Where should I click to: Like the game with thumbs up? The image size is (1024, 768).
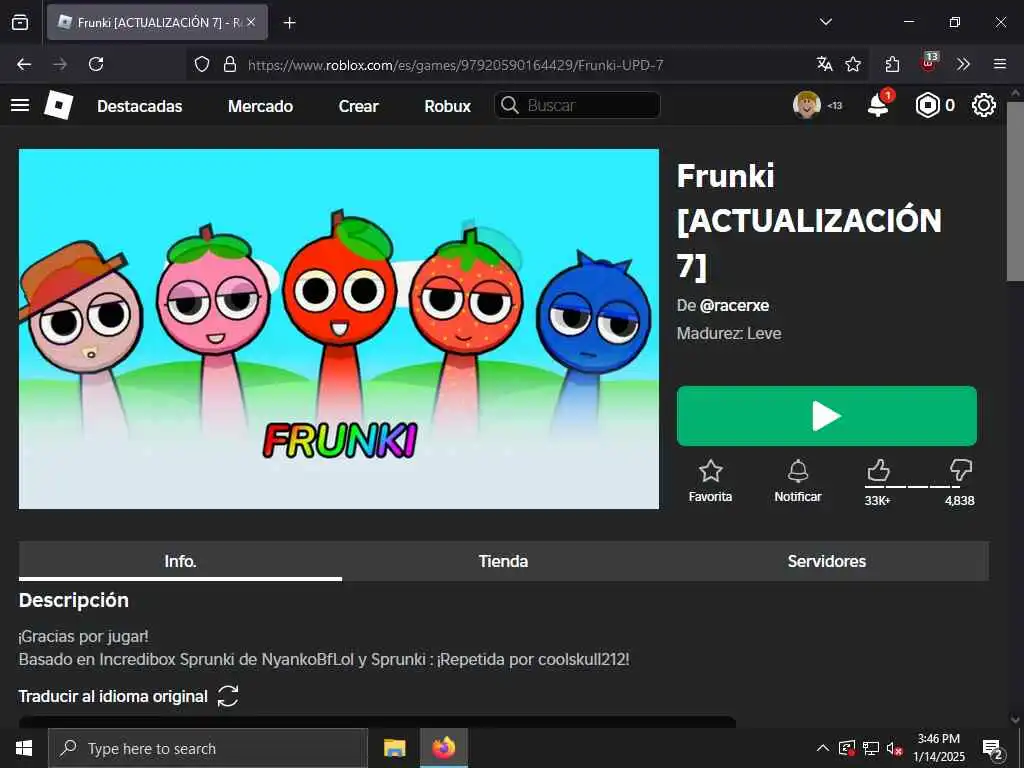[x=878, y=470]
